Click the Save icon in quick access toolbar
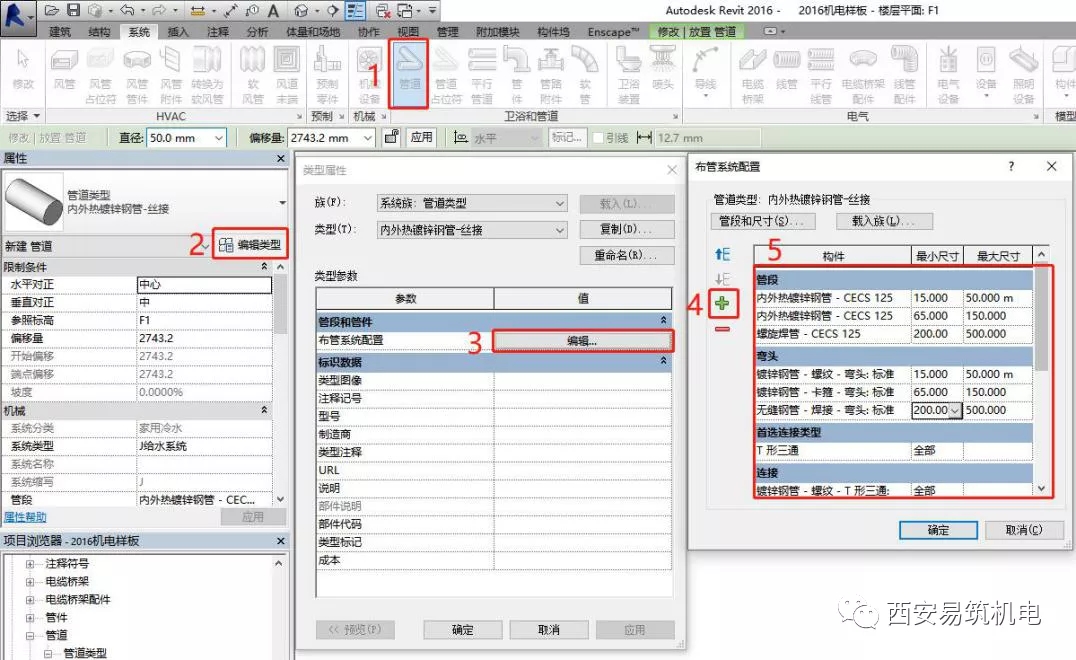The height and width of the screenshot is (660, 1076). 73,10
